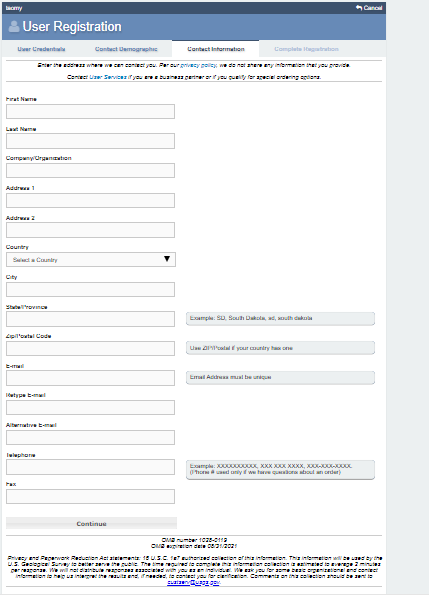Click the Continue button
Viewport: 429px width, 595px height.
[x=91, y=524]
